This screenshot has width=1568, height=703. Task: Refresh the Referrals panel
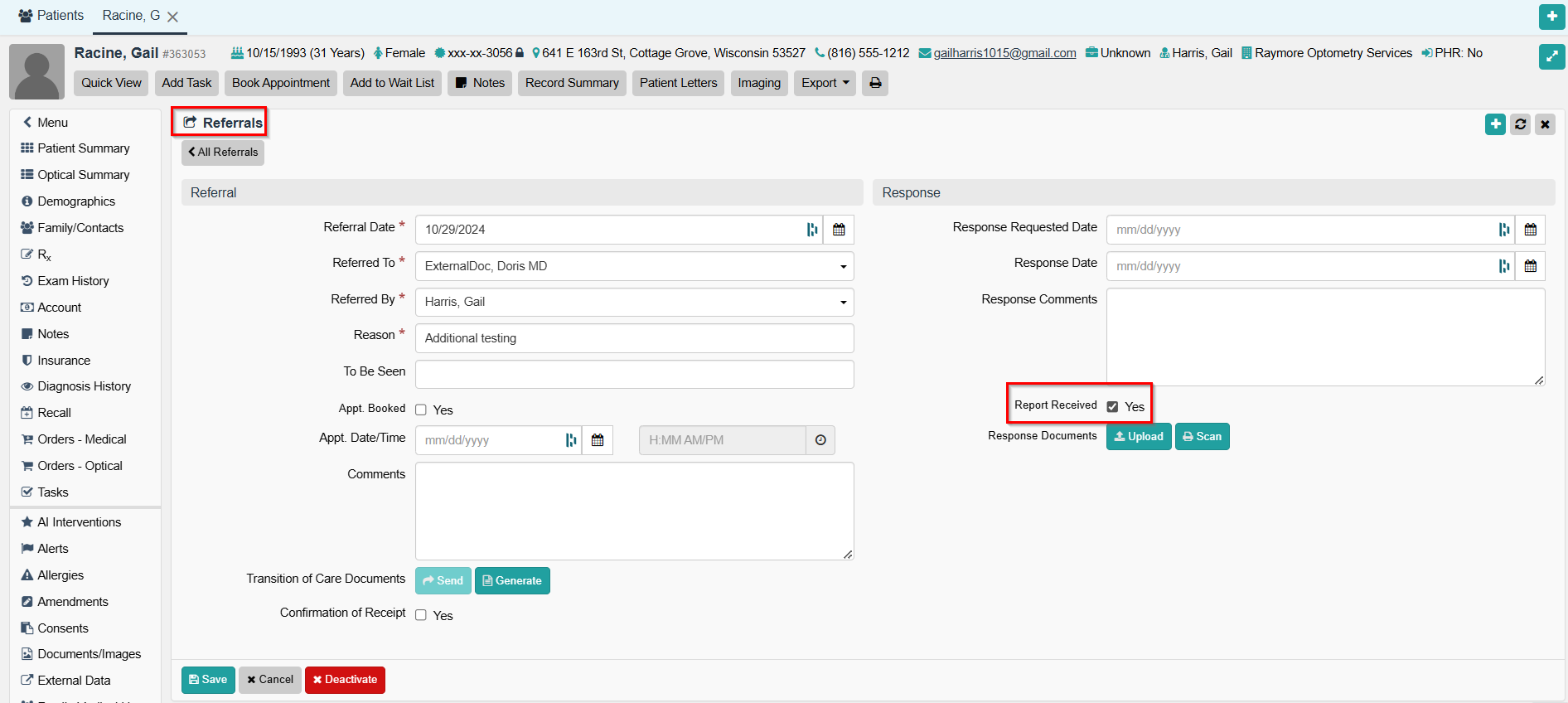[1520, 124]
